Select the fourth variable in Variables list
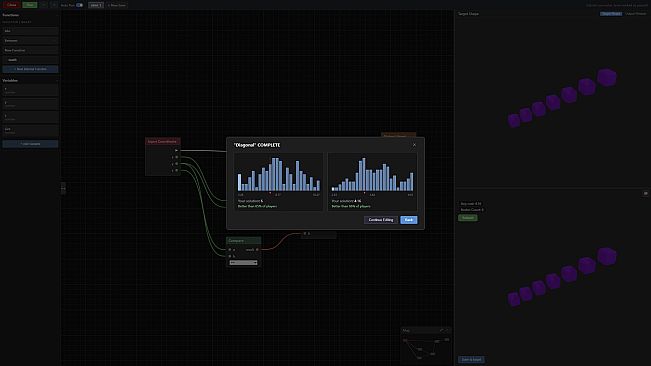 point(30,131)
